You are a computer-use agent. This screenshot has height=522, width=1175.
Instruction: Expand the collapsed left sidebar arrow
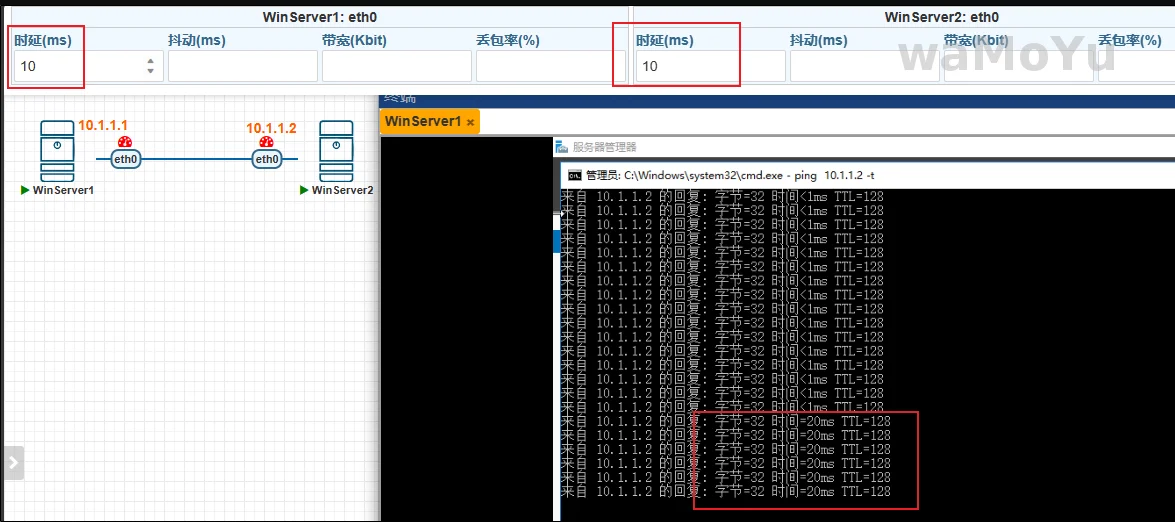(x=13, y=463)
